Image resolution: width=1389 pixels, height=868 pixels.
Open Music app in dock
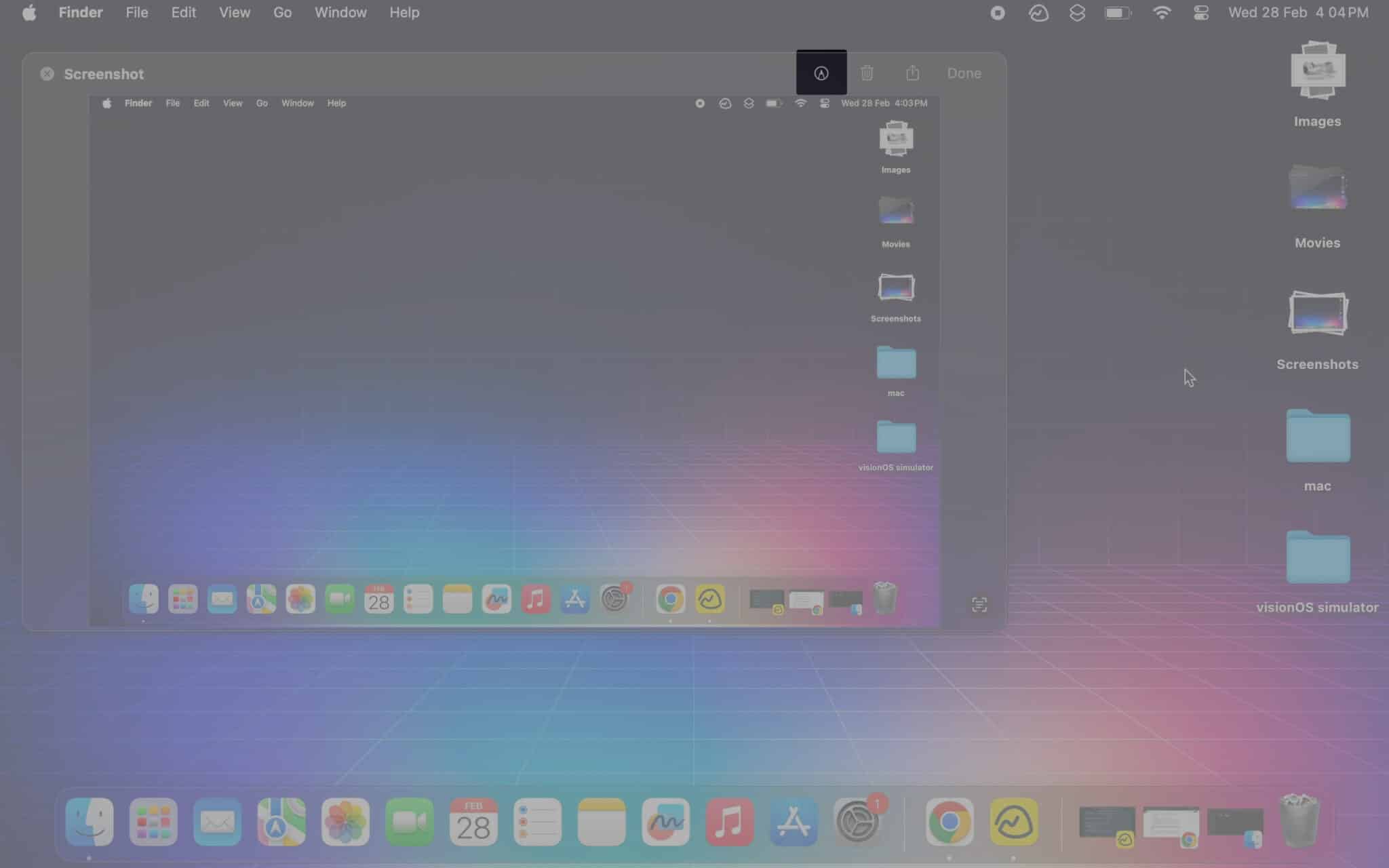[730, 822]
